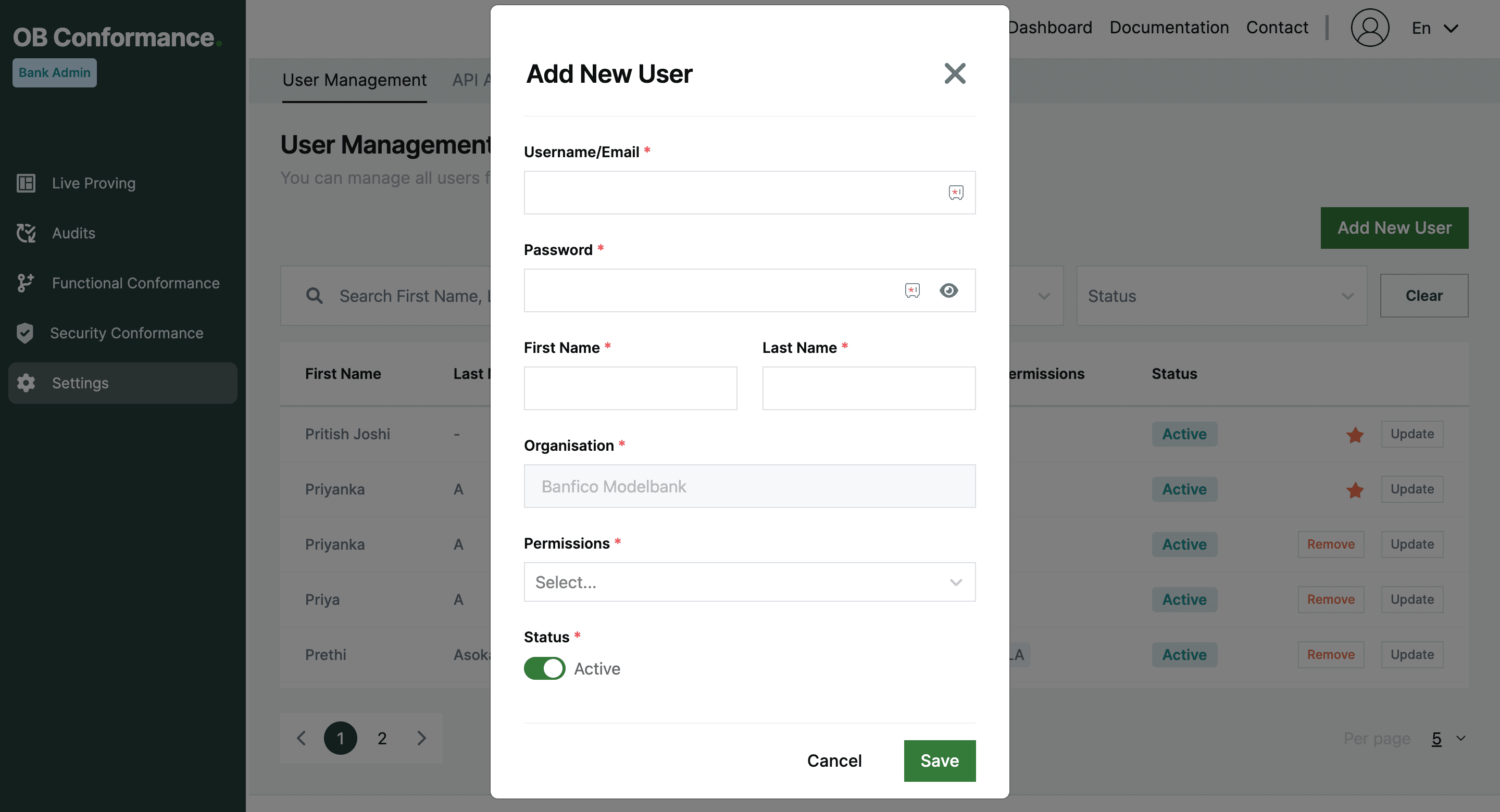Viewport: 1500px width, 812px height.
Task: Open the Dashboard link in top navigation
Action: click(x=1050, y=28)
